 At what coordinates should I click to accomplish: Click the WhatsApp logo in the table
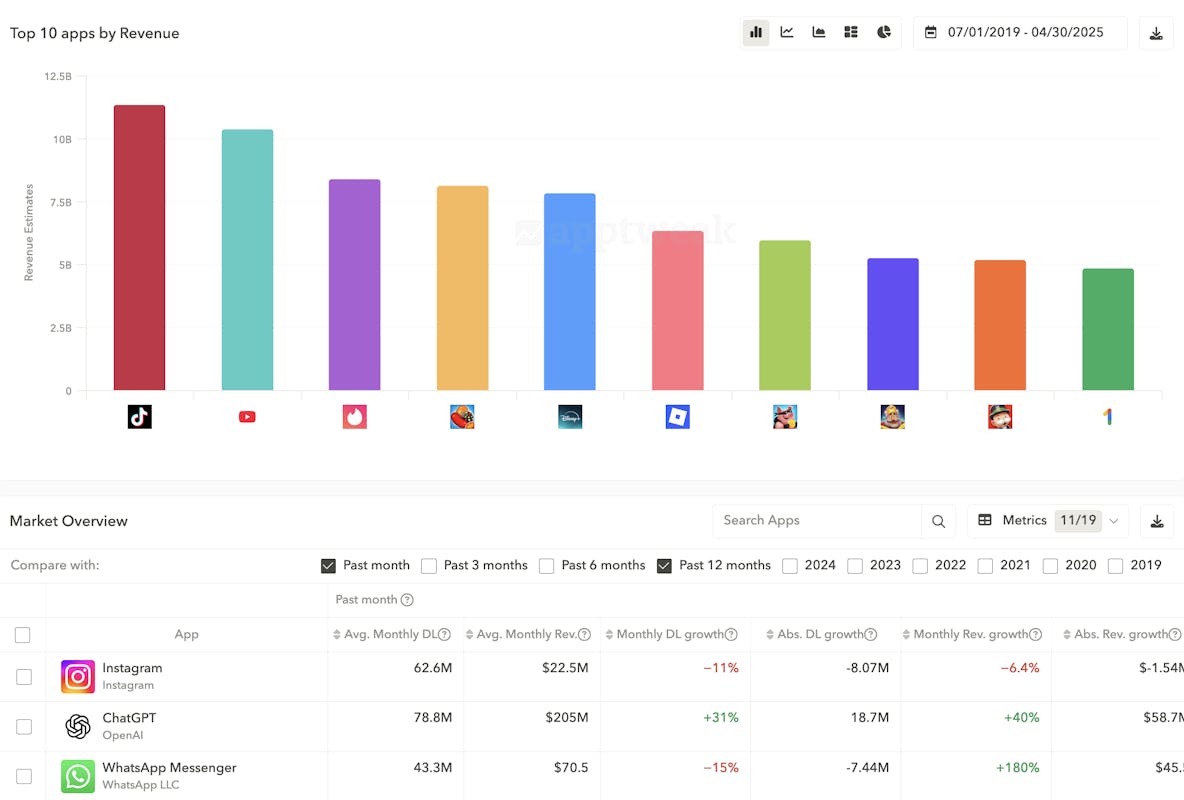pyautogui.click(x=78, y=777)
